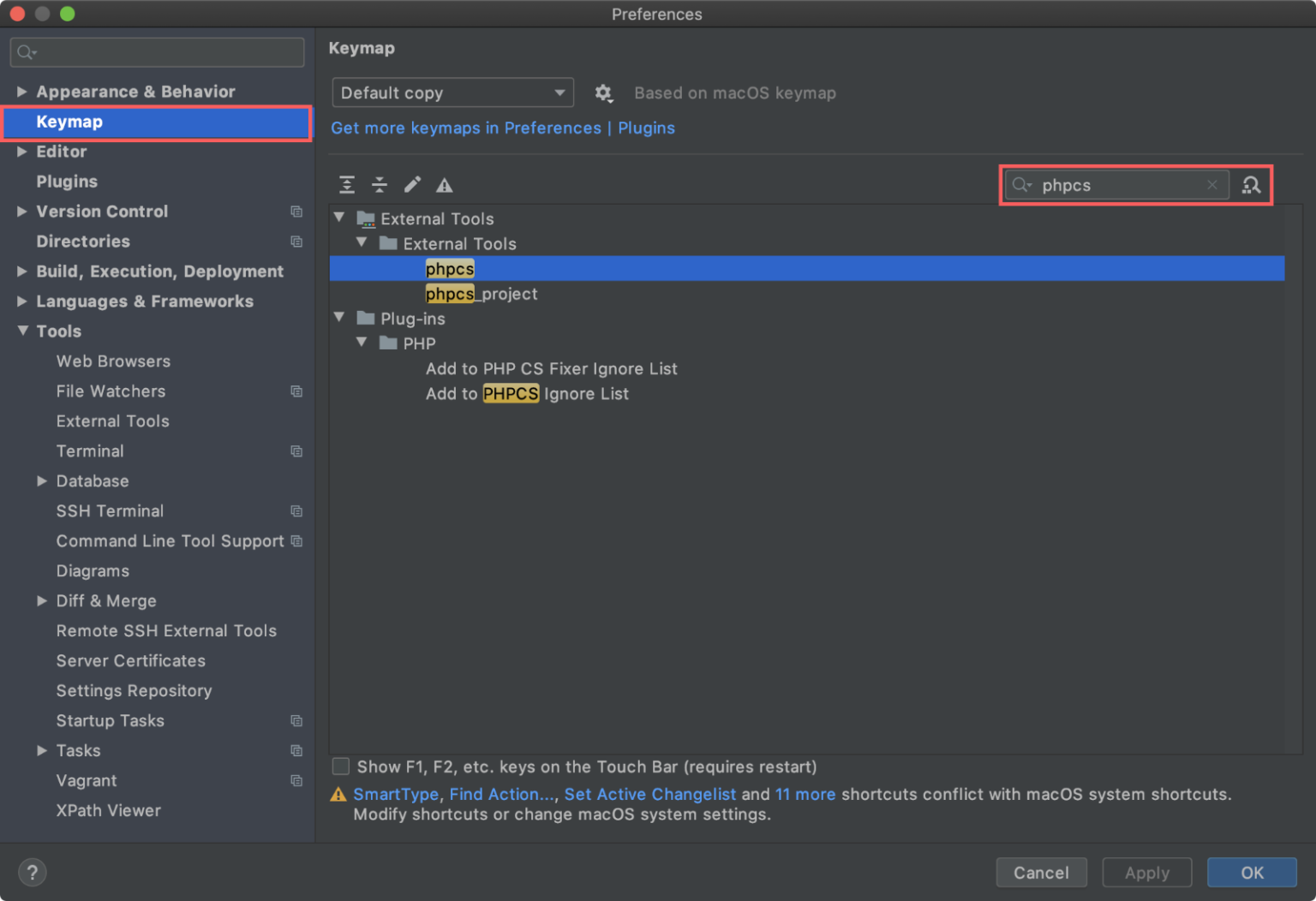Open the Plugins link next to keymaps

point(646,128)
